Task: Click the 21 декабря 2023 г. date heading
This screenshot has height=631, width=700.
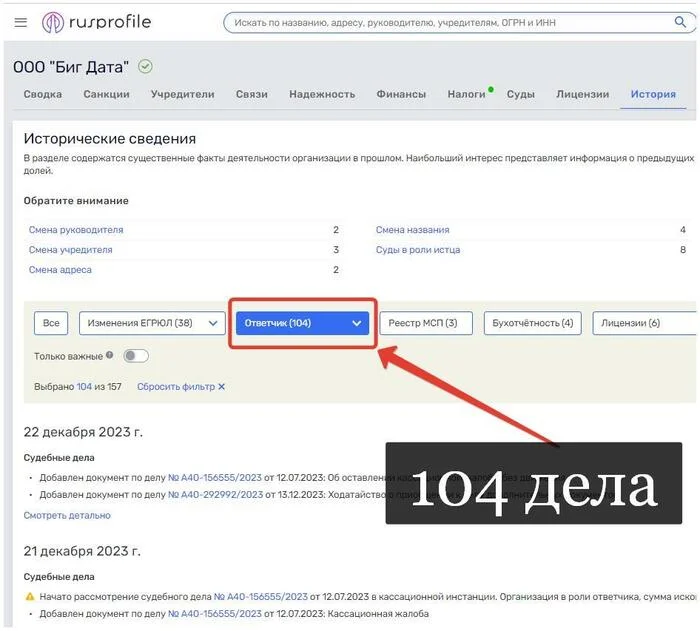Action: 82,551
